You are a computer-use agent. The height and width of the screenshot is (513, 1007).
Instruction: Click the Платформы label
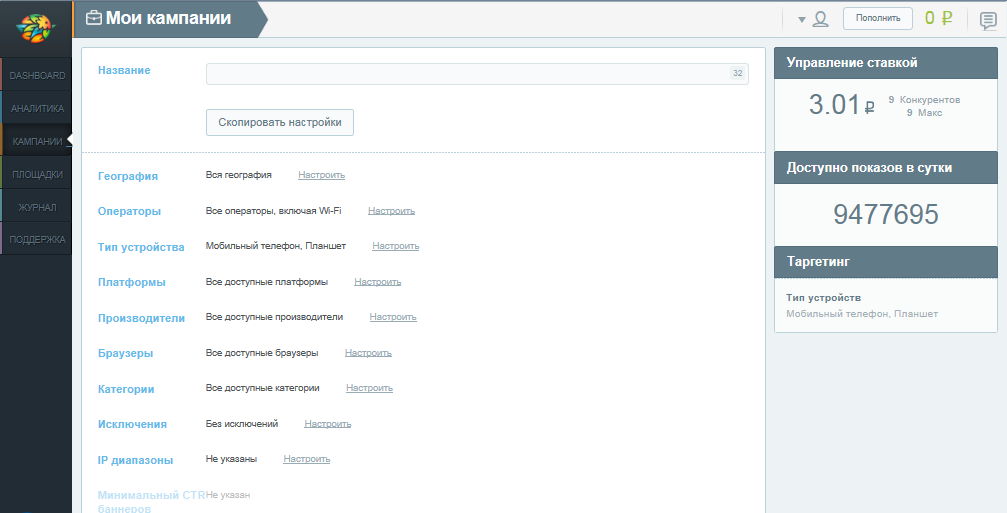click(x=132, y=282)
